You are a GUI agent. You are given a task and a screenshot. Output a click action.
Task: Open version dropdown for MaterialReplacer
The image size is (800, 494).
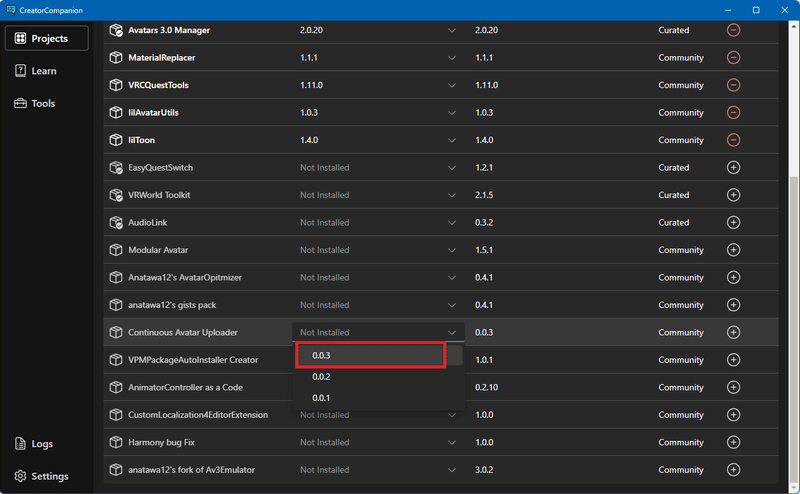pos(452,58)
